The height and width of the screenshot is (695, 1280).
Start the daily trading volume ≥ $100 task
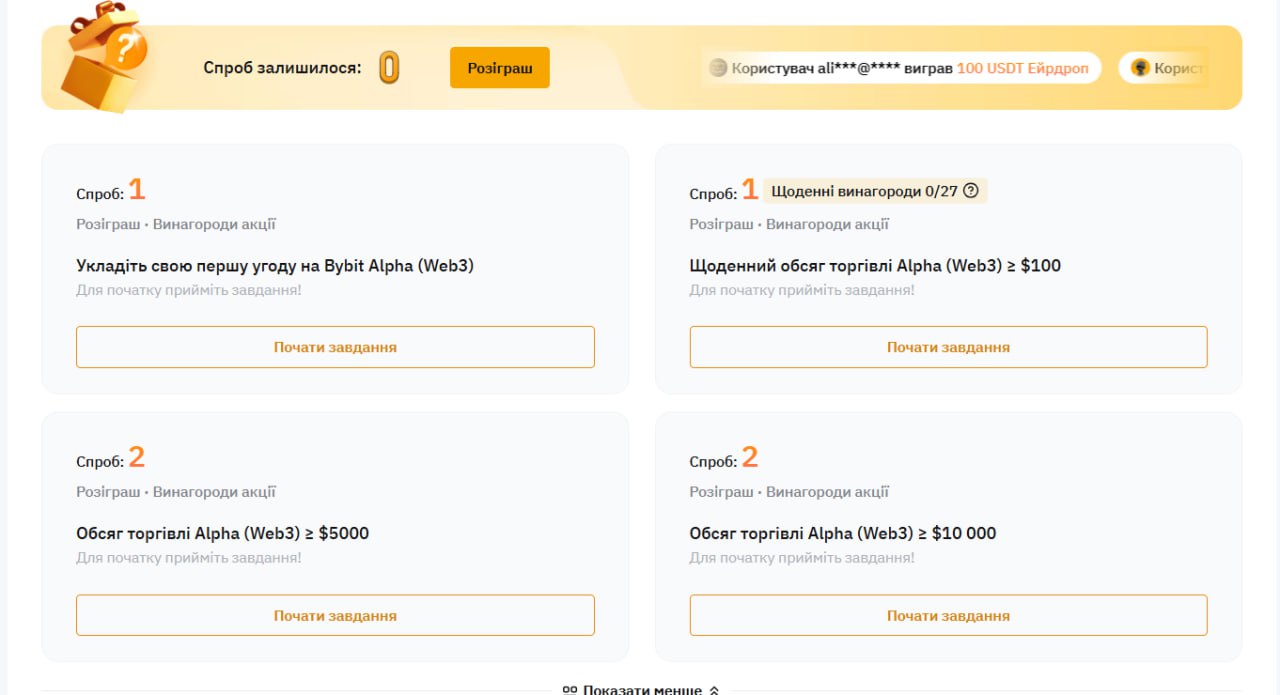[x=948, y=347]
